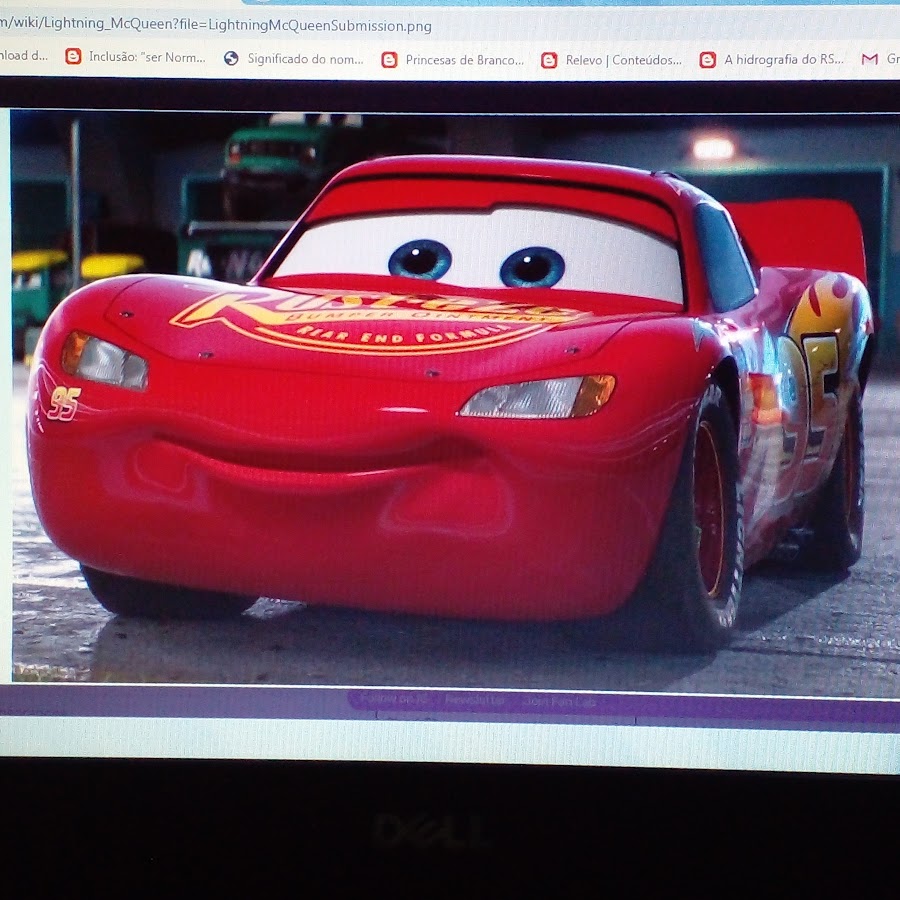The image size is (900, 900).
Task: Click the Follow on IG link in the purple footer
Action: pyautogui.click(x=394, y=699)
